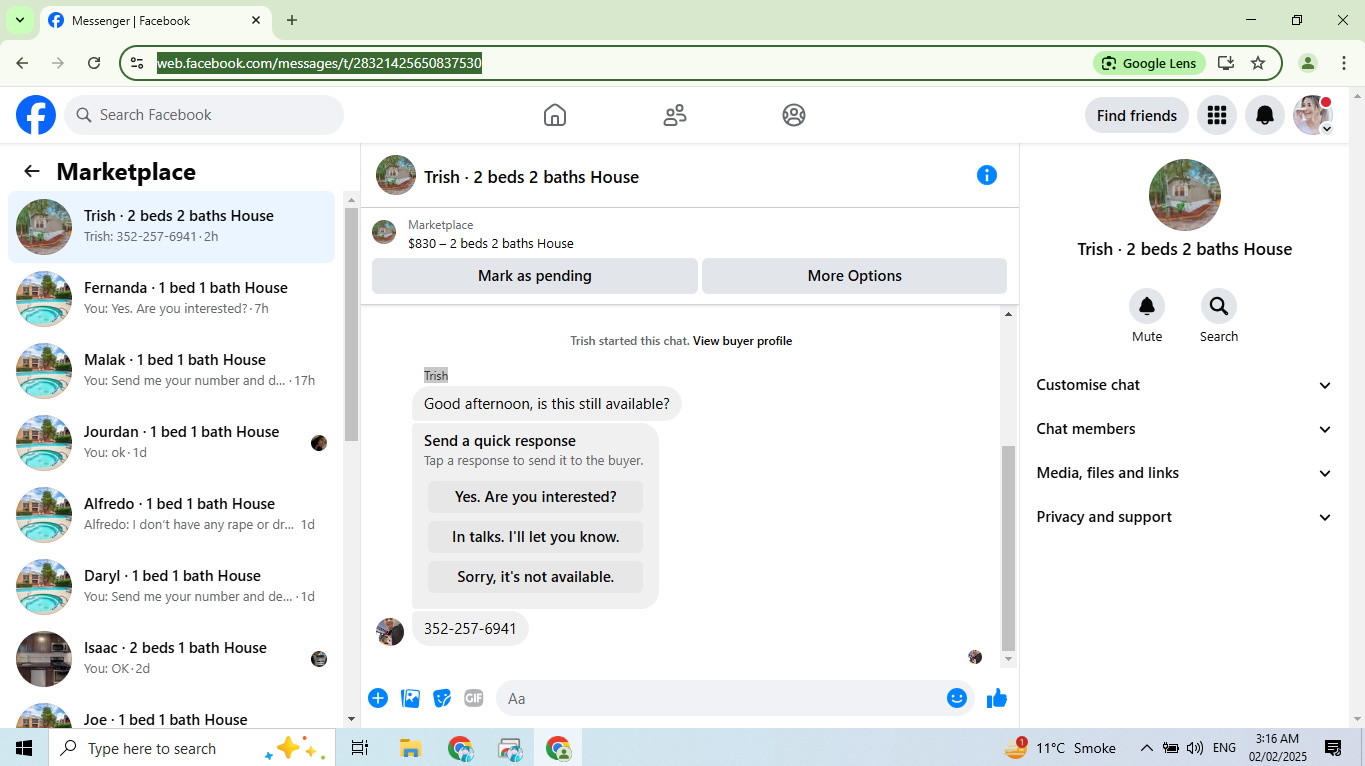Viewport: 1365px width, 766px height.
Task: Expand Media, files and links section
Action: 1185,473
